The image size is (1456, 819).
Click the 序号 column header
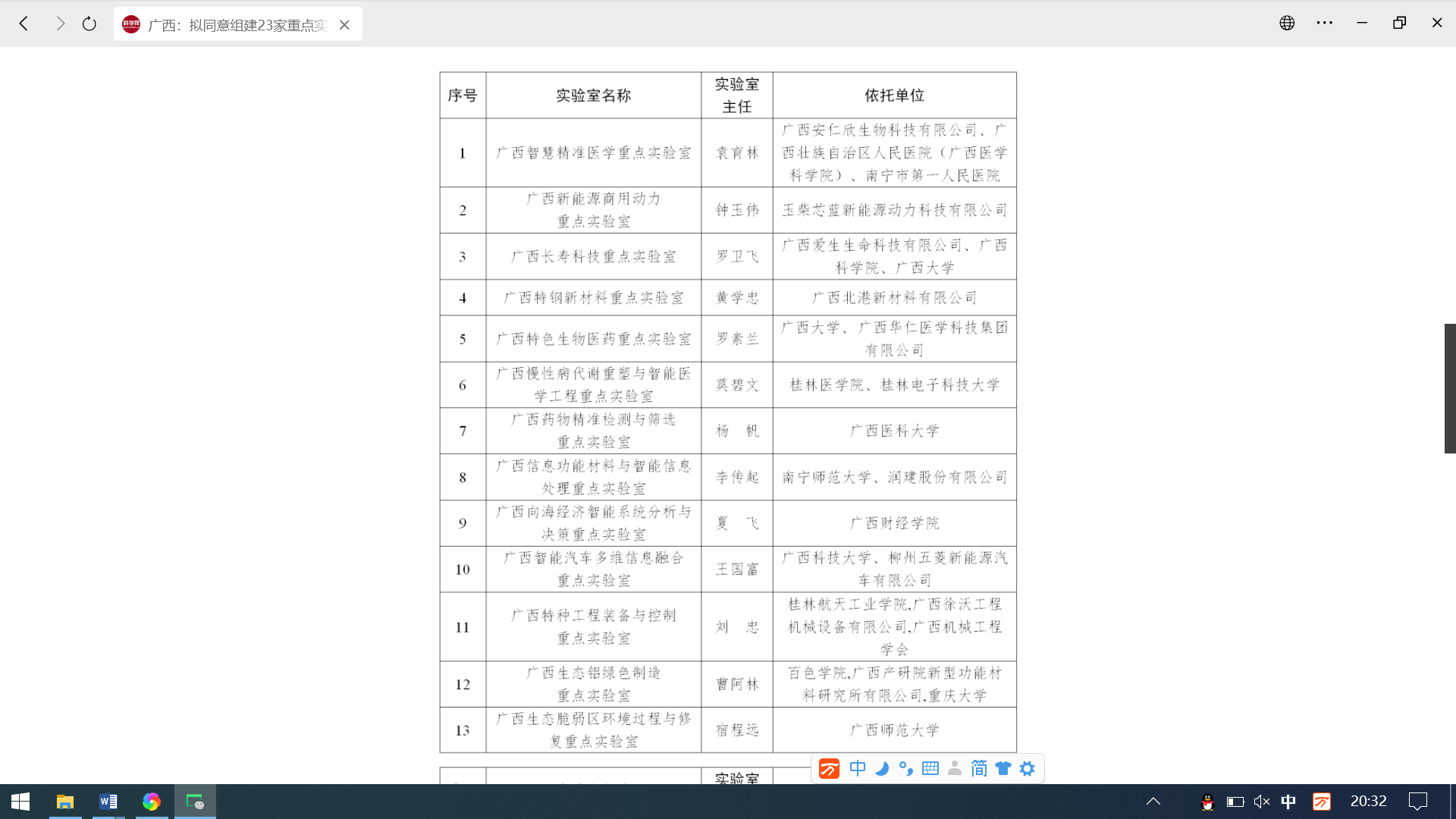tap(463, 96)
